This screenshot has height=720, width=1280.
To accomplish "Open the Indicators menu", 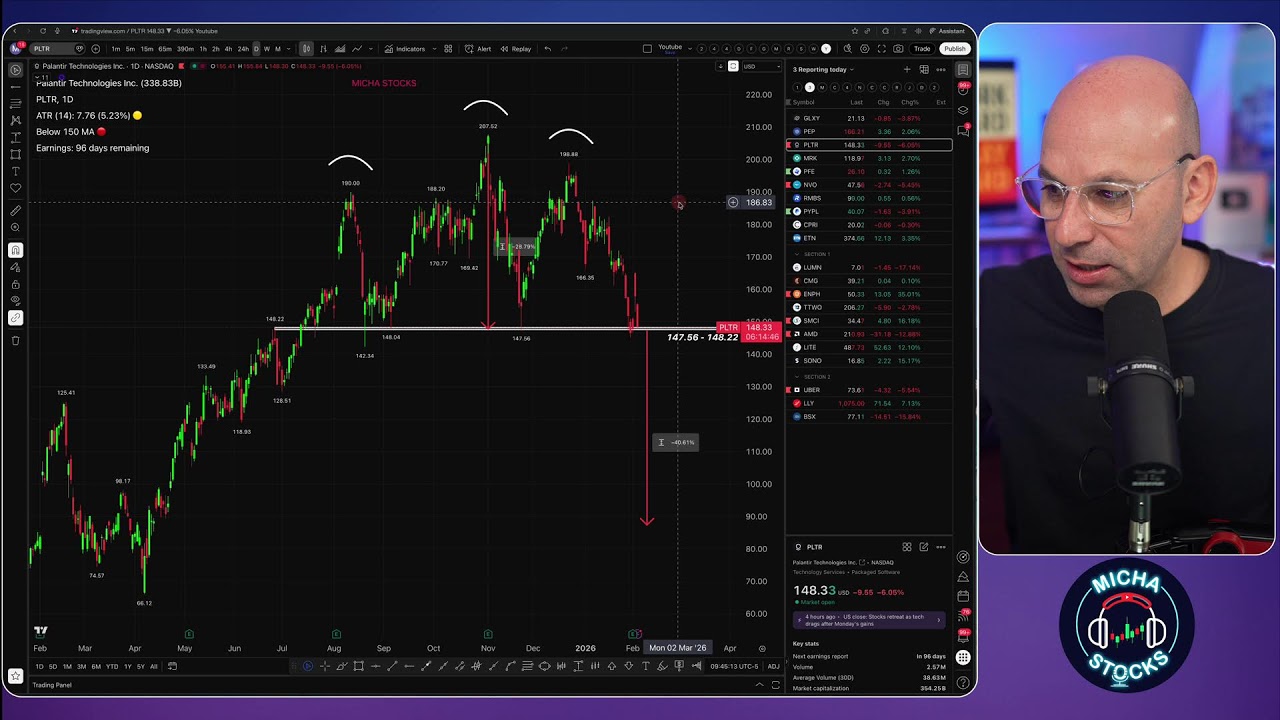I will click(405, 49).
